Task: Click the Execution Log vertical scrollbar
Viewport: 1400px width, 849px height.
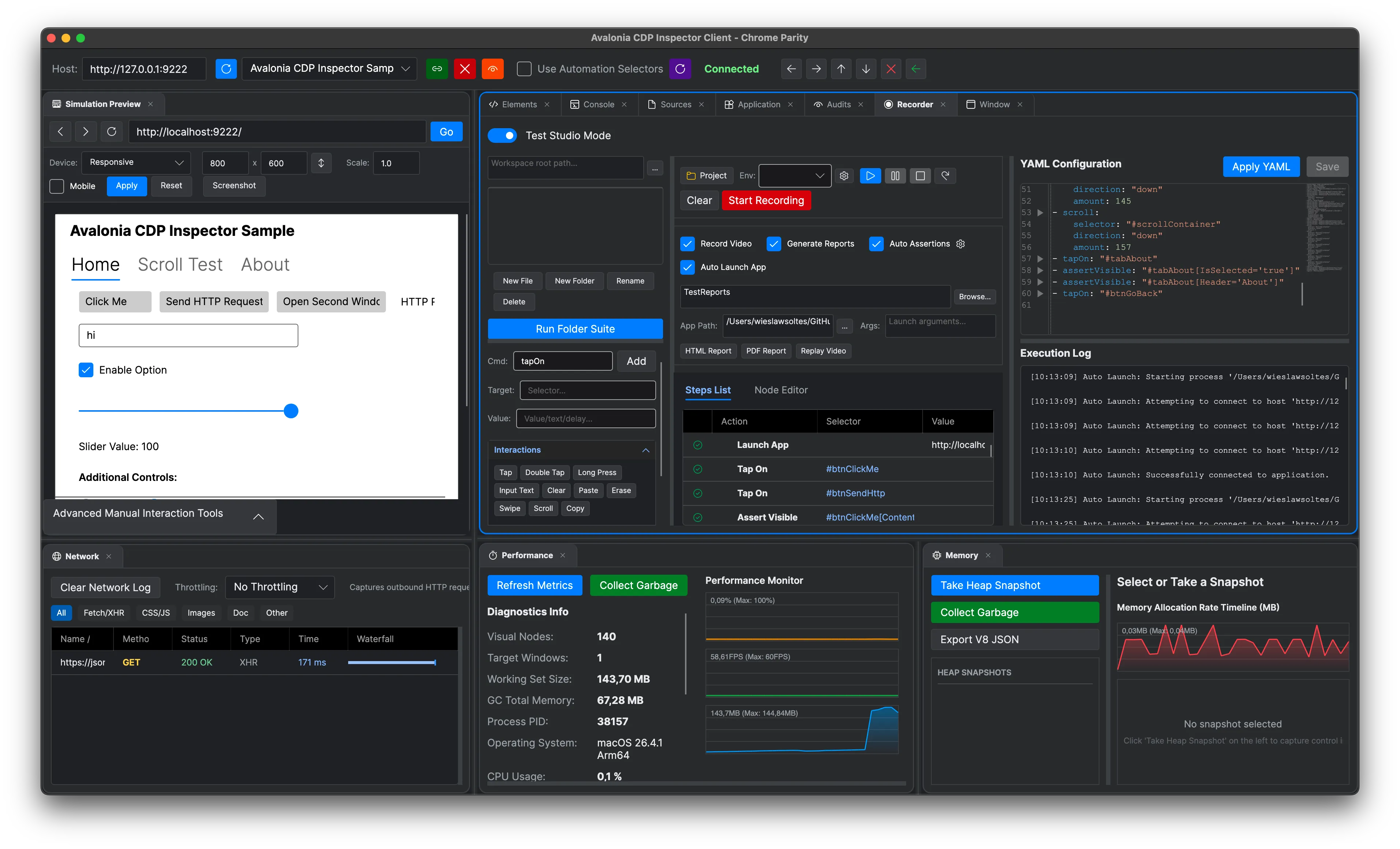Action: point(1346,384)
